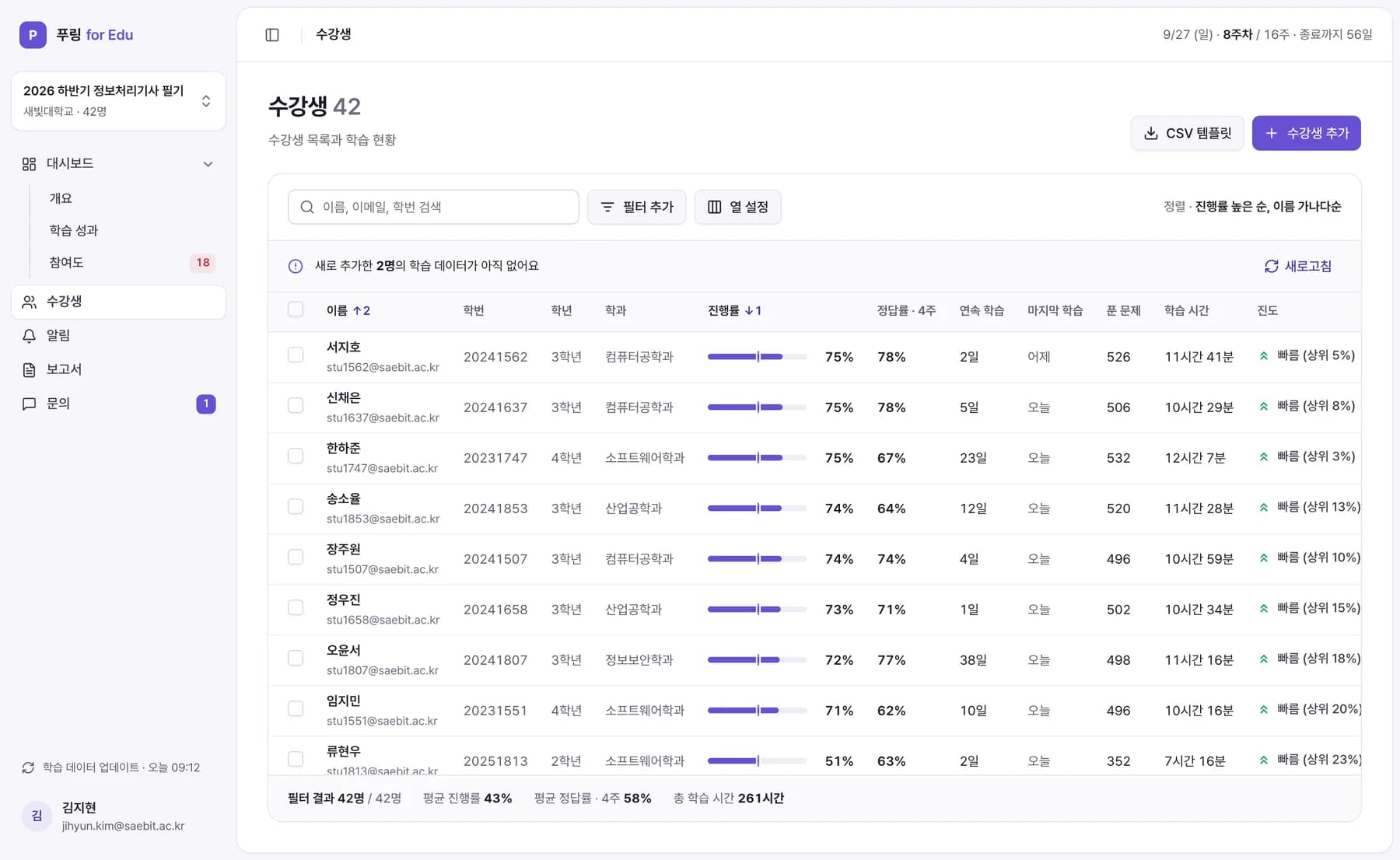Open the sort setting 진행률 높은 순, 이름 가나다순
Image resolution: width=1400 pixels, height=860 pixels.
[x=1268, y=206]
